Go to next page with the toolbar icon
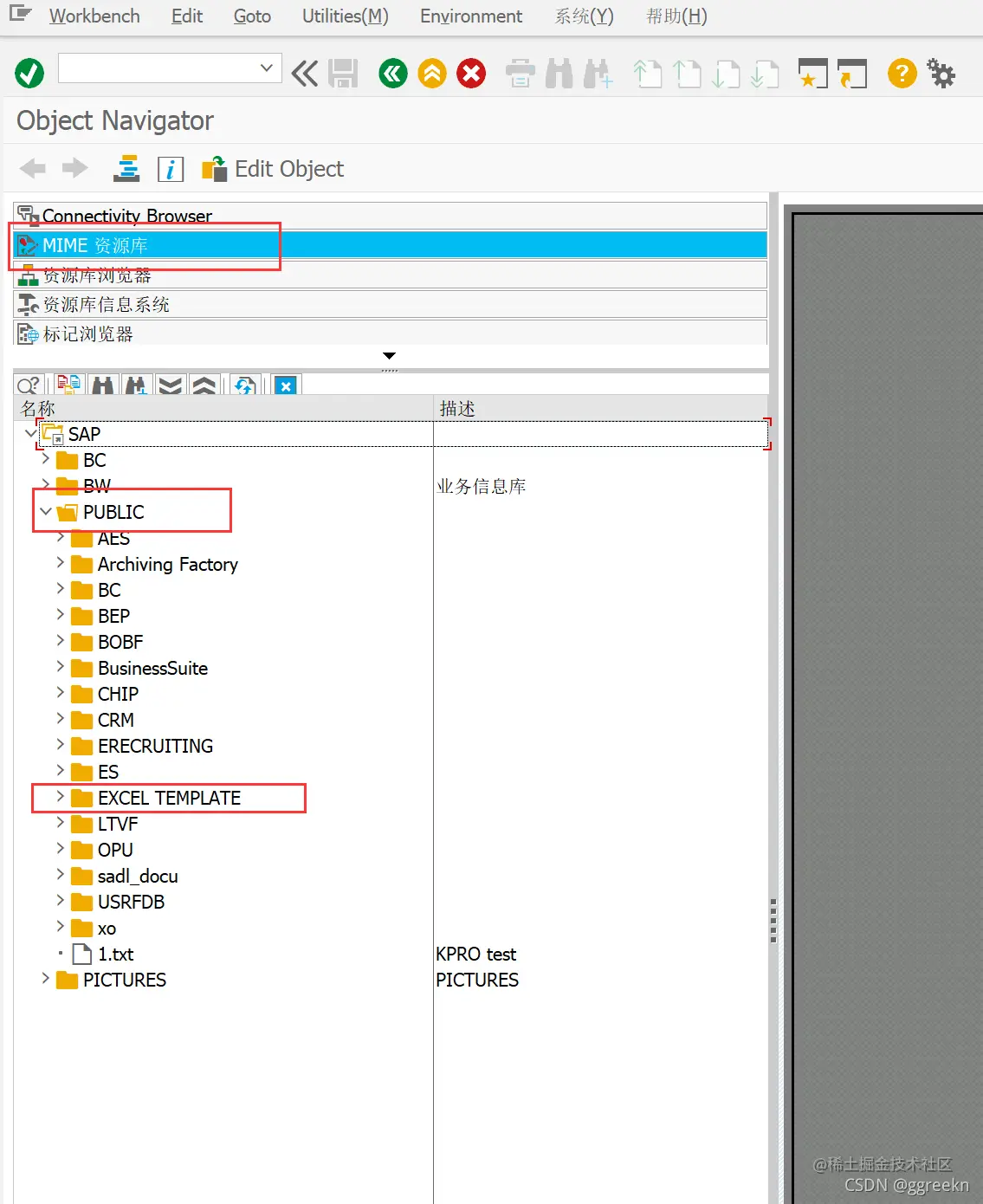This screenshot has width=983, height=1204. [x=726, y=74]
